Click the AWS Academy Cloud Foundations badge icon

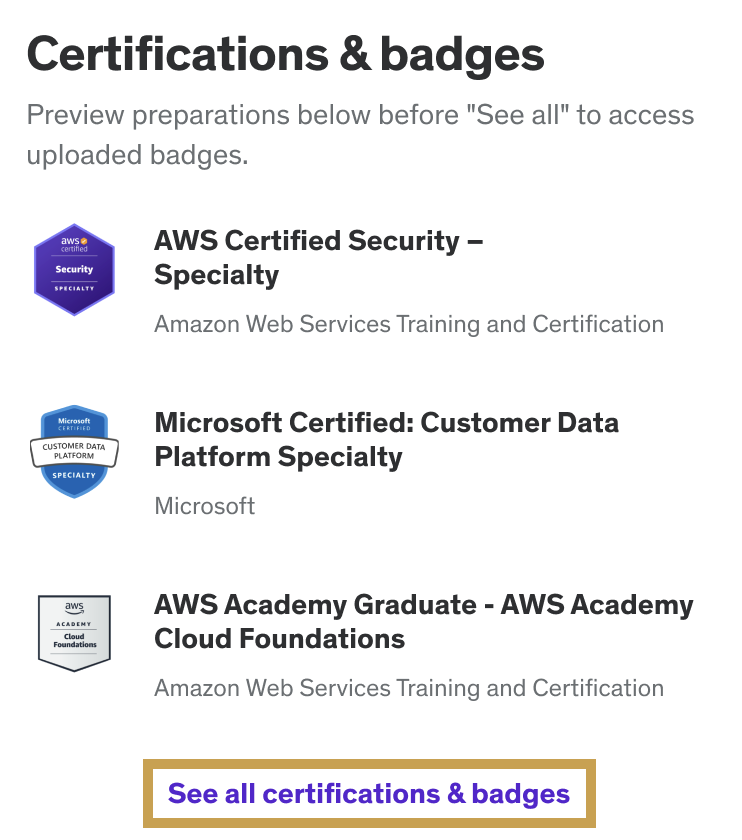[74, 630]
